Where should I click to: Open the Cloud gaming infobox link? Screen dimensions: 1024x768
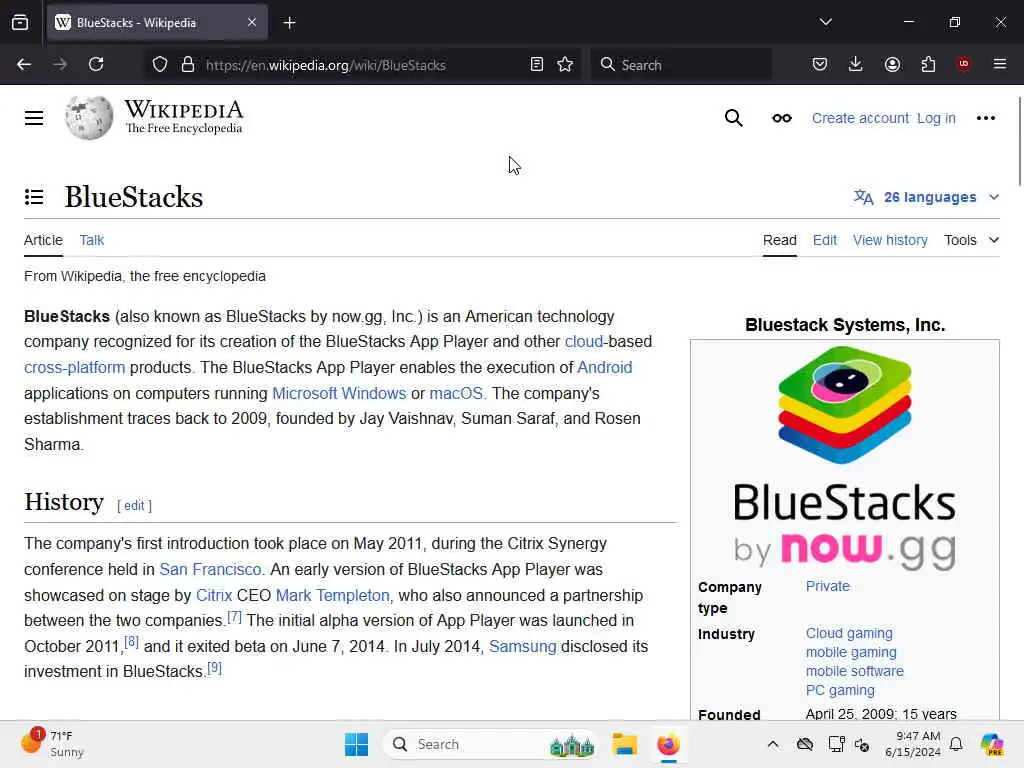(849, 633)
